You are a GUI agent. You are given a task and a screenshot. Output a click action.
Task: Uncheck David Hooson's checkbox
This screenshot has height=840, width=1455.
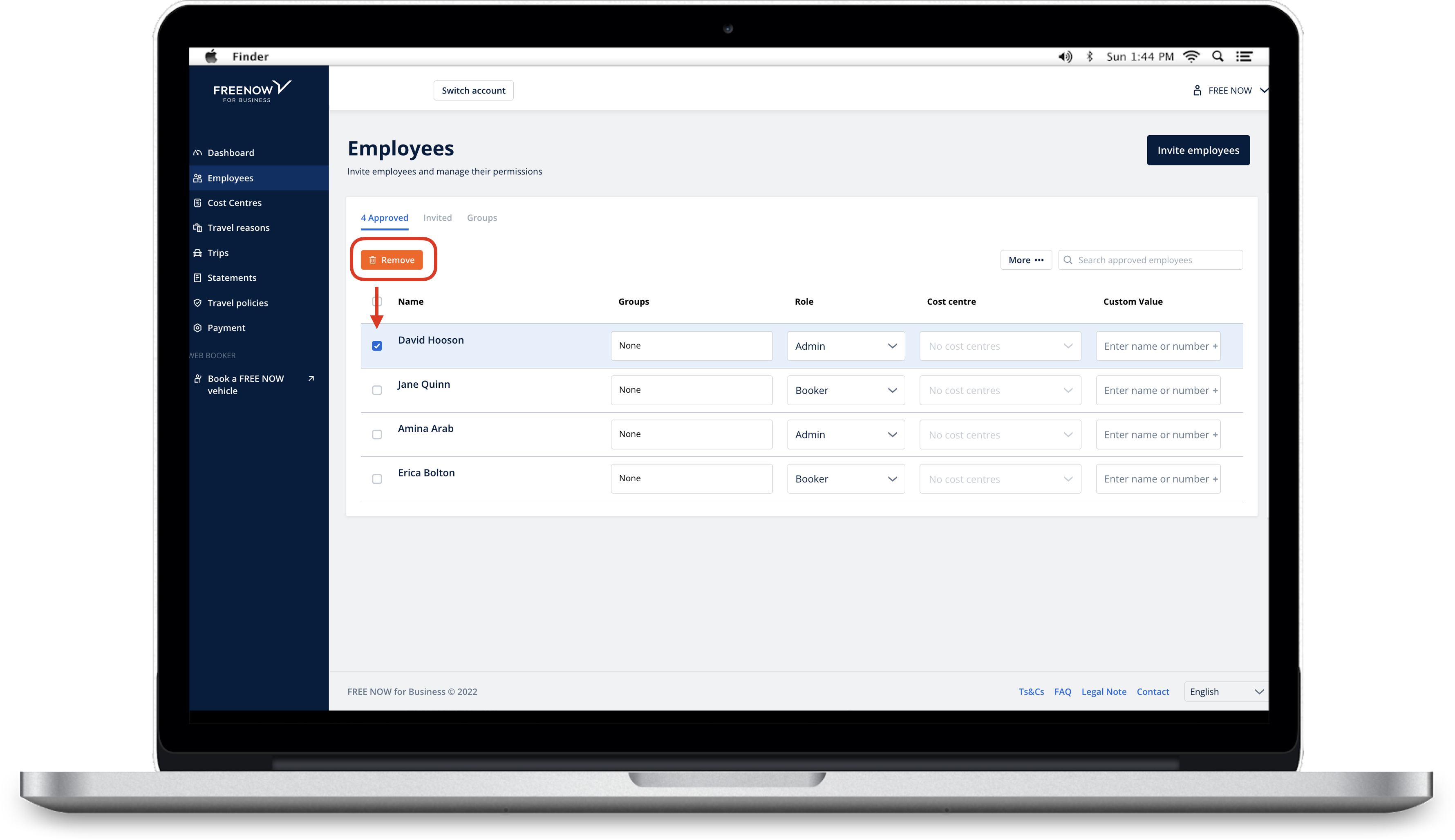click(x=377, y=346)
